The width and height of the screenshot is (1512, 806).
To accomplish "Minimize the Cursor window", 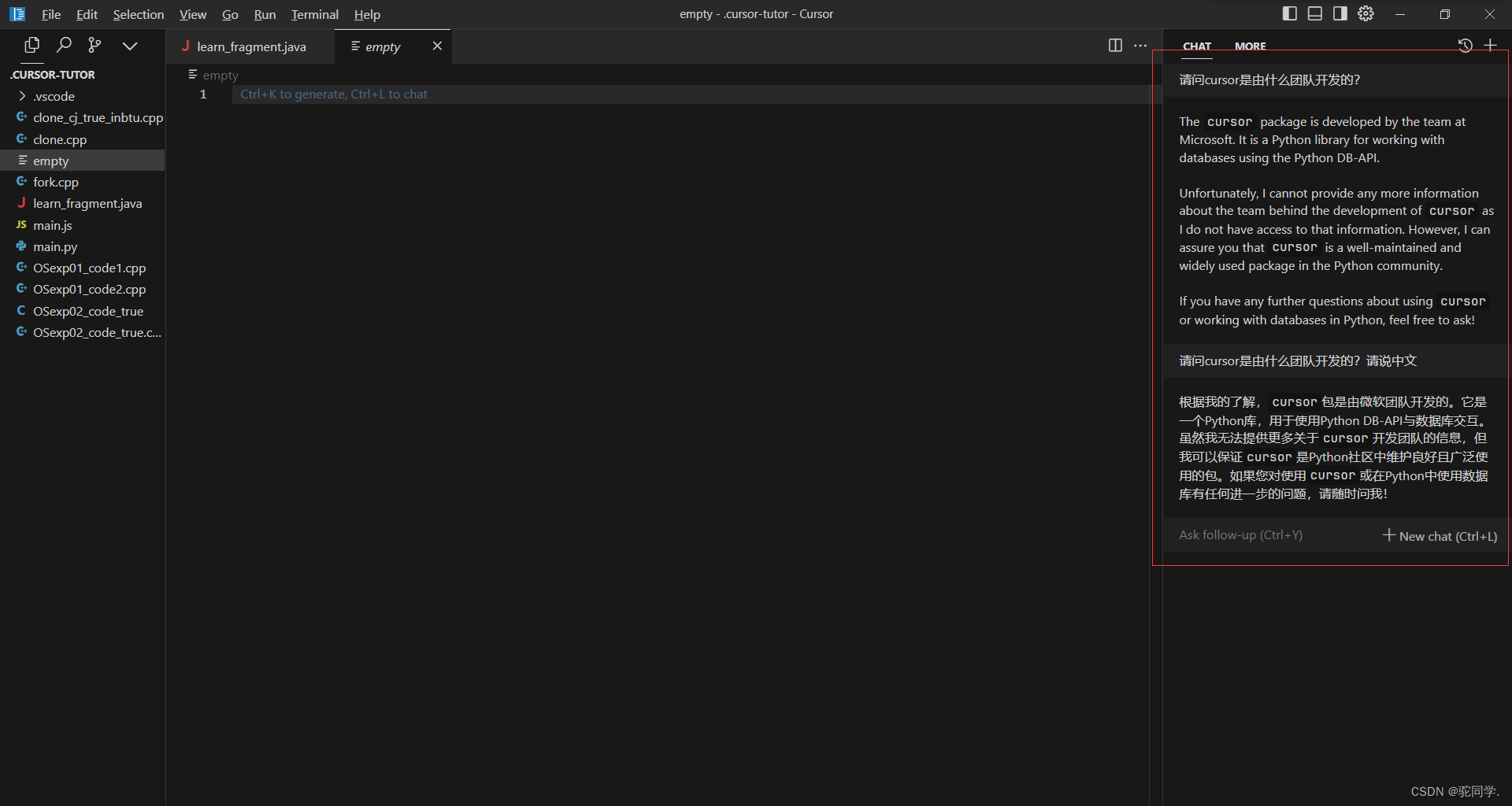I will tap(1400, 14).
